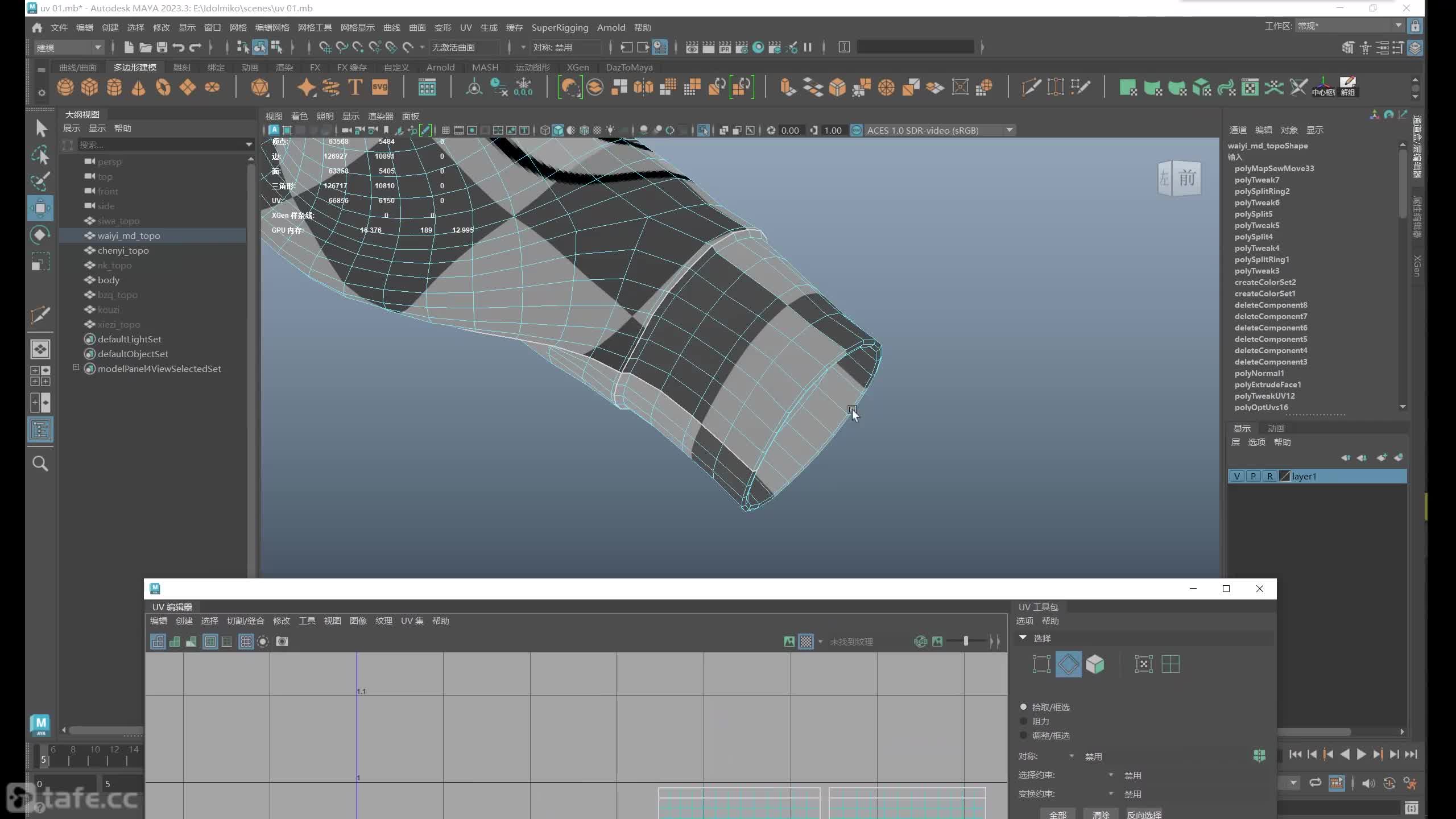Open the 对称 dropdown in UV toolkit
This screenshot has height=819, width=1456.
click(1072, 756)
